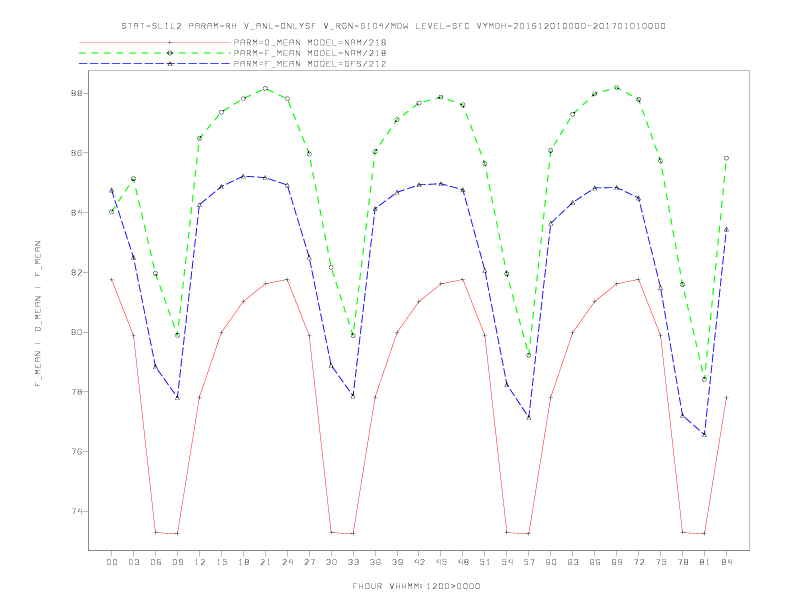The height and width of the screenshot is (612, 792).
Task: Click the x-axis hour label 51
Action: pos(485,562)
